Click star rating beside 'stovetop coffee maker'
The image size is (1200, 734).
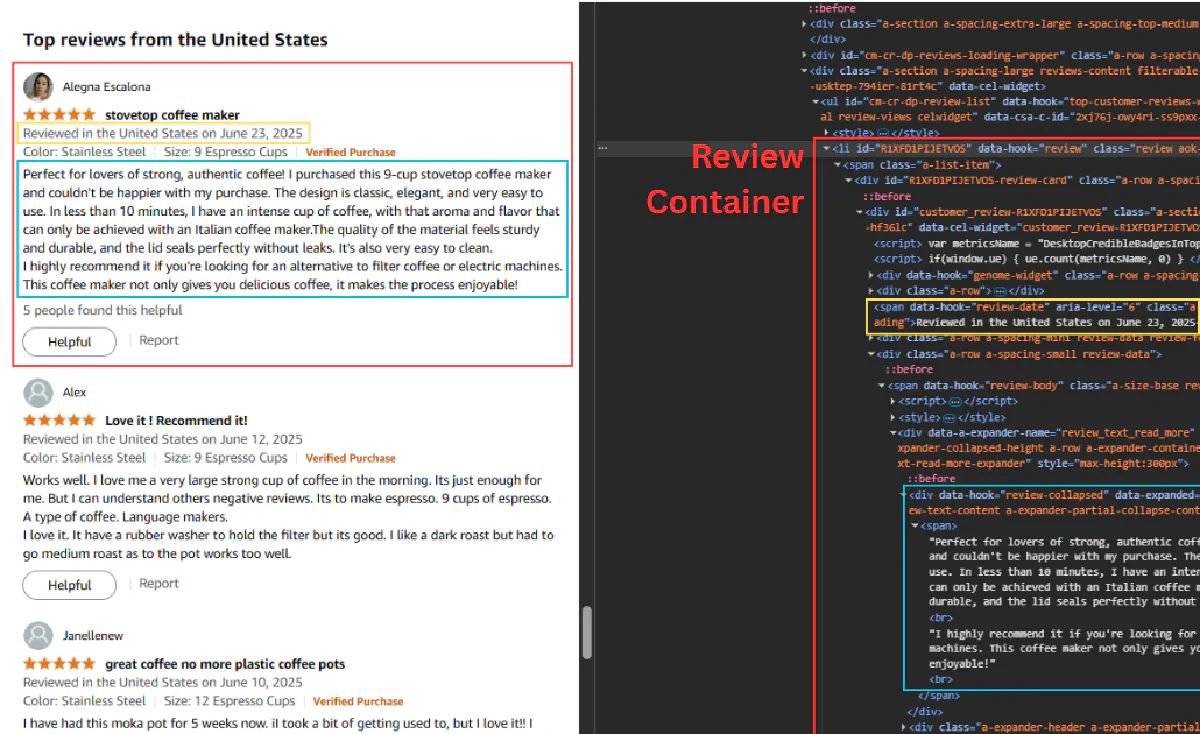(60, 115)
